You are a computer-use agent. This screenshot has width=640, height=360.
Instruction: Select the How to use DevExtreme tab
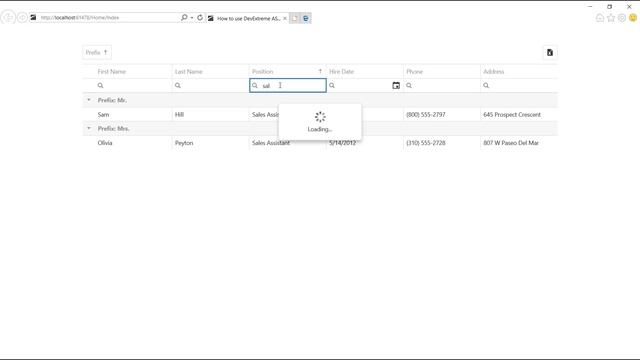click(x=248, y=18)
